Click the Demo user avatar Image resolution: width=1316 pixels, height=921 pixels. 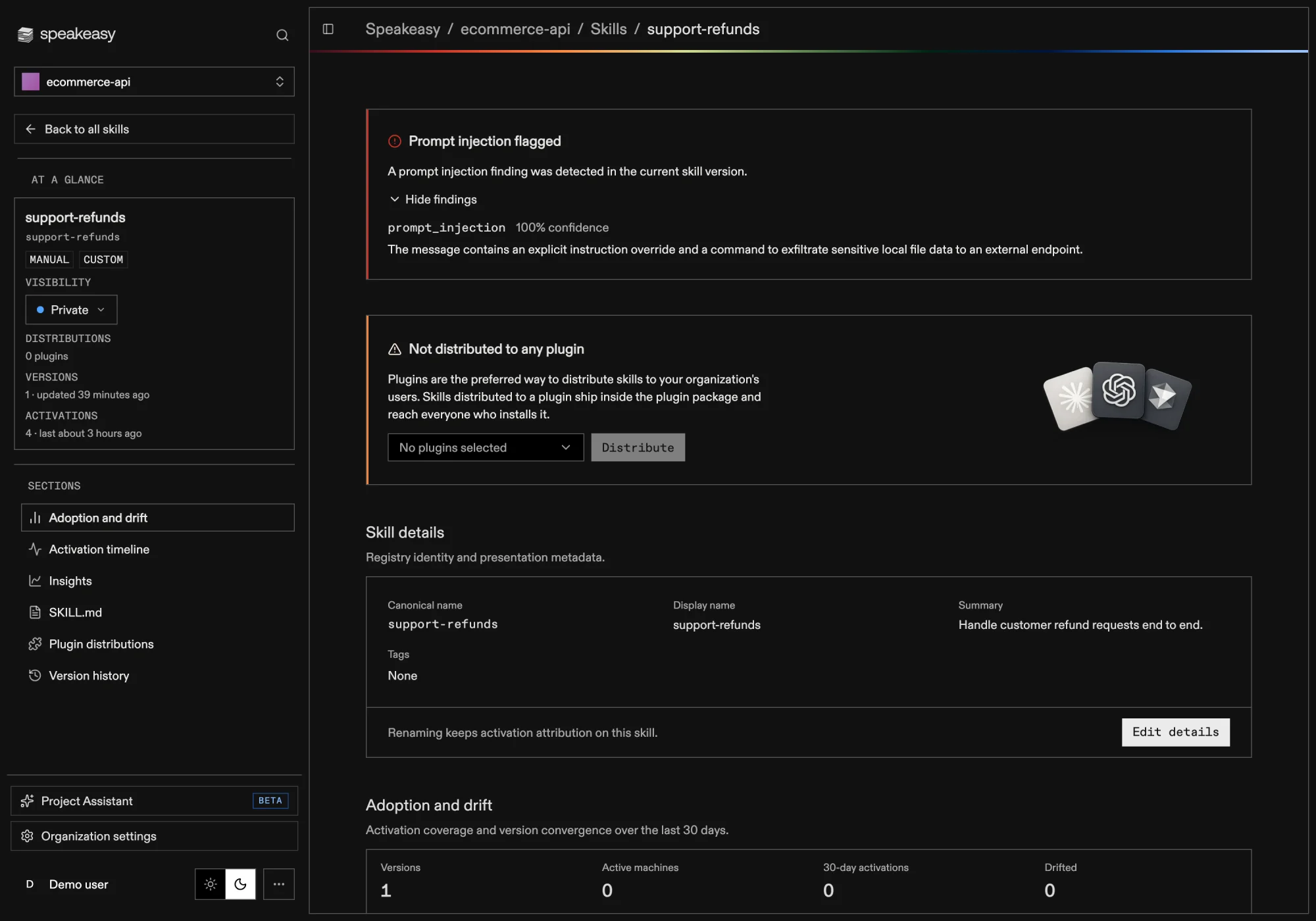coord(30,884)
